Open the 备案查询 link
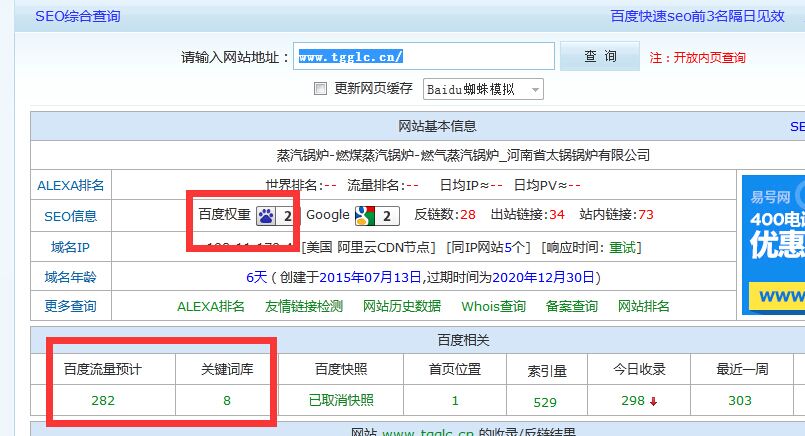Viewport: 805px width, 436px height. (571, 306)
